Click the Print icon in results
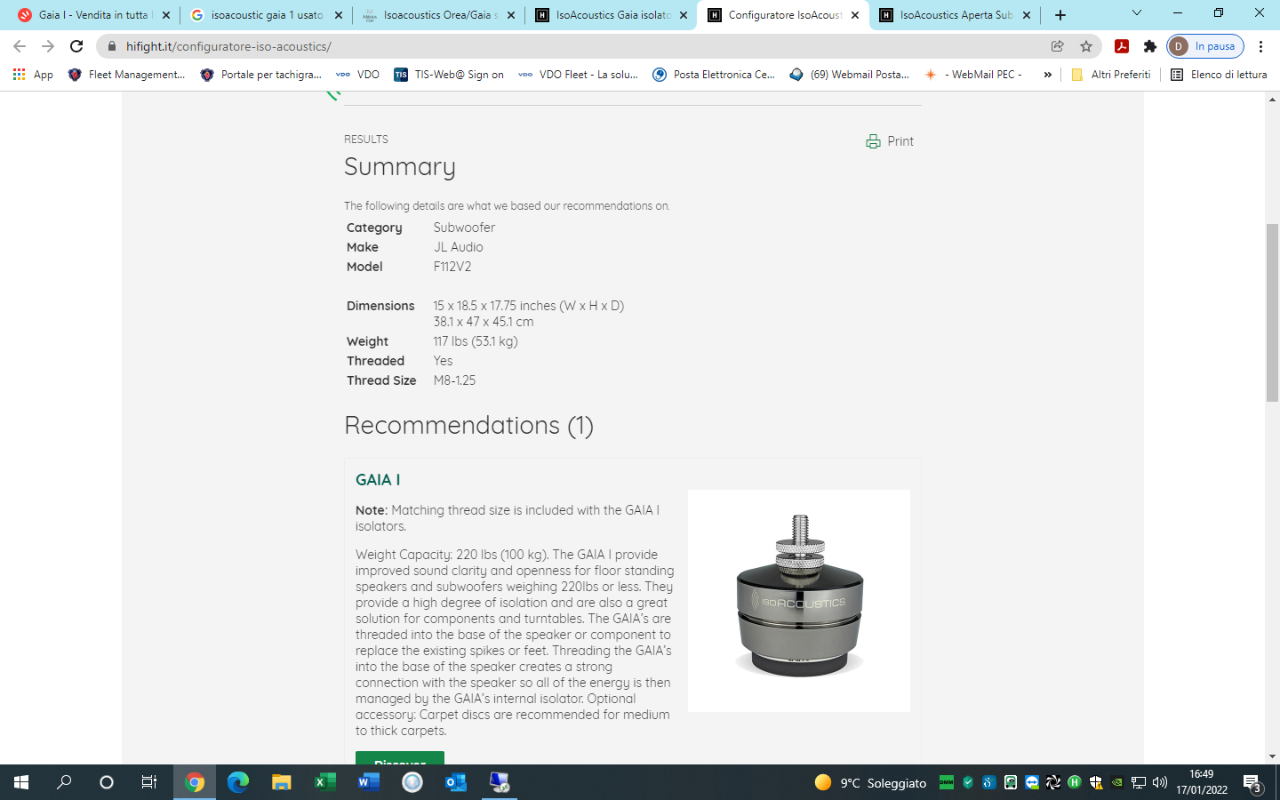Viewport: 1280px width, 800px height. (x=873, y=141)
